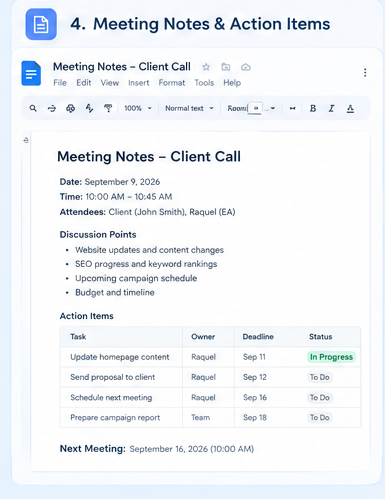Click the In Progress status chip
385x499 pixels.
(x=331, y=357)
